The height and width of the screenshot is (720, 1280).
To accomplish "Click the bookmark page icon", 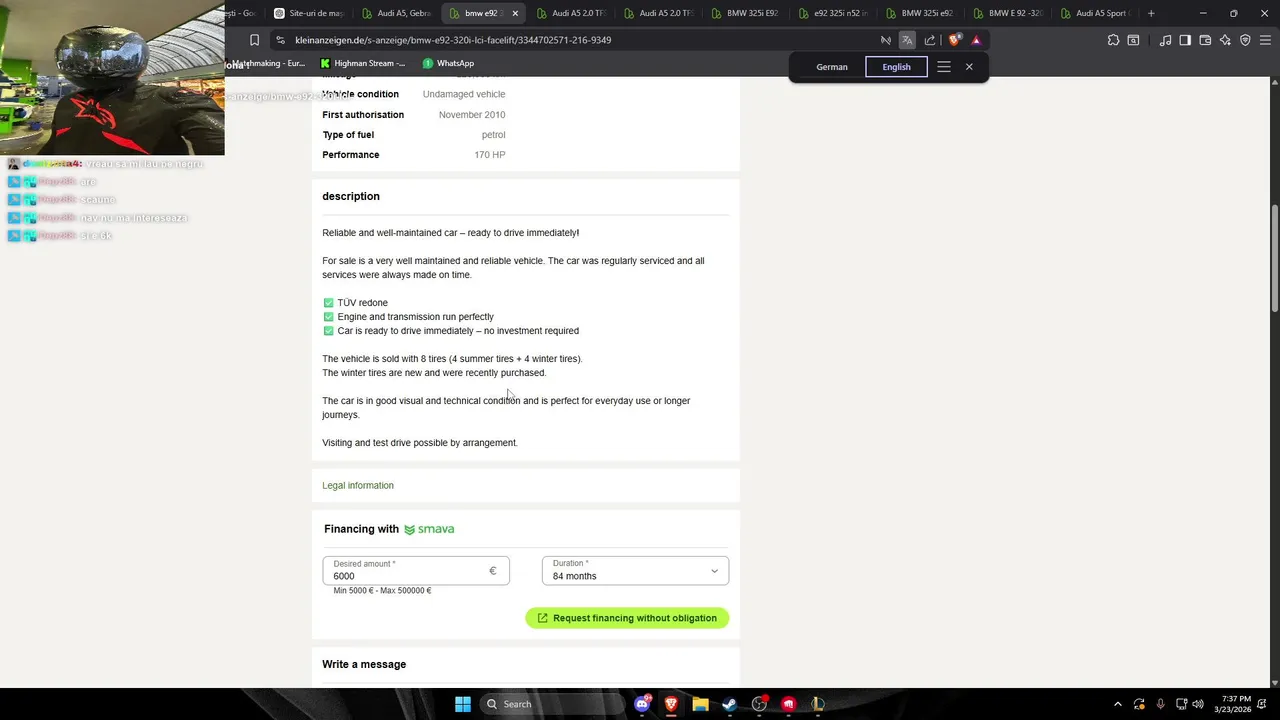I will 254,40.
